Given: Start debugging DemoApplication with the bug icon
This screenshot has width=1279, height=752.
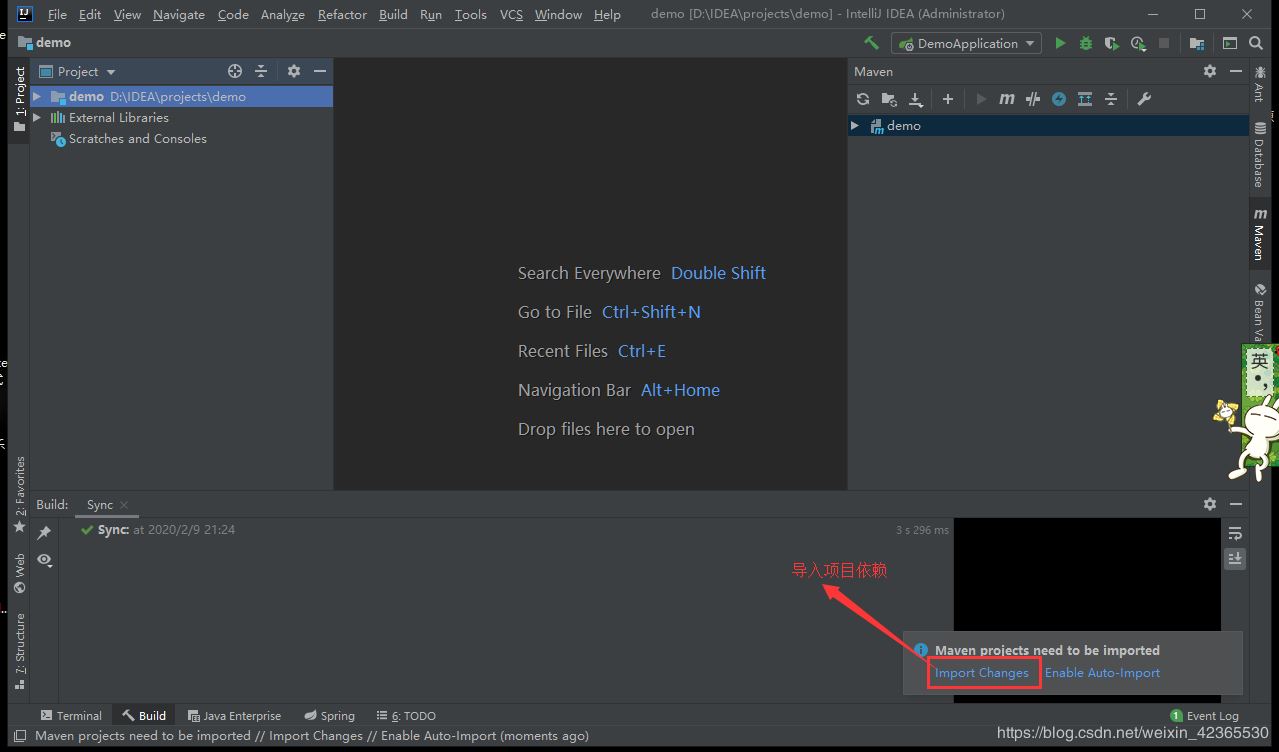Looking at the screenshot, I should pos(1086,43).
